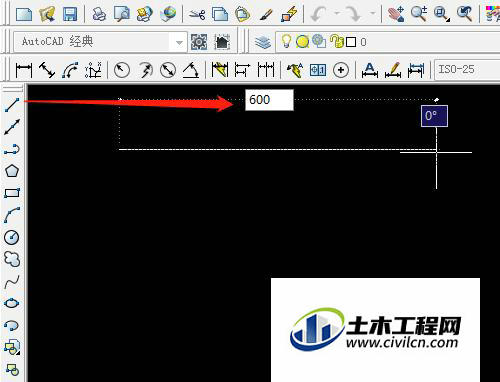Open the ISO-25 dimension style dropdown
Image resolution: width=500 pixels, height=382 pixels.
click(467, 70)
